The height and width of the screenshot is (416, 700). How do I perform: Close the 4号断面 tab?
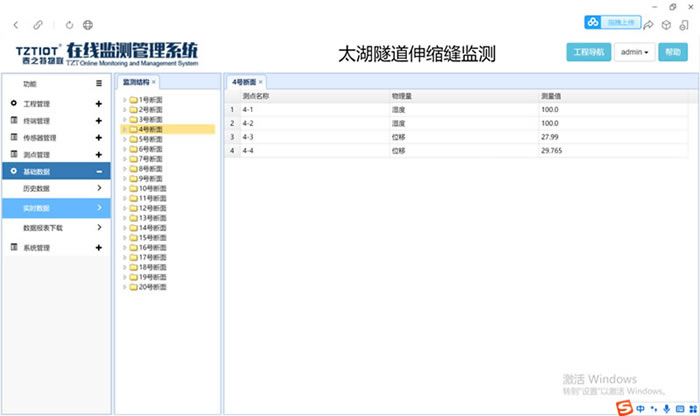point(261,81)
